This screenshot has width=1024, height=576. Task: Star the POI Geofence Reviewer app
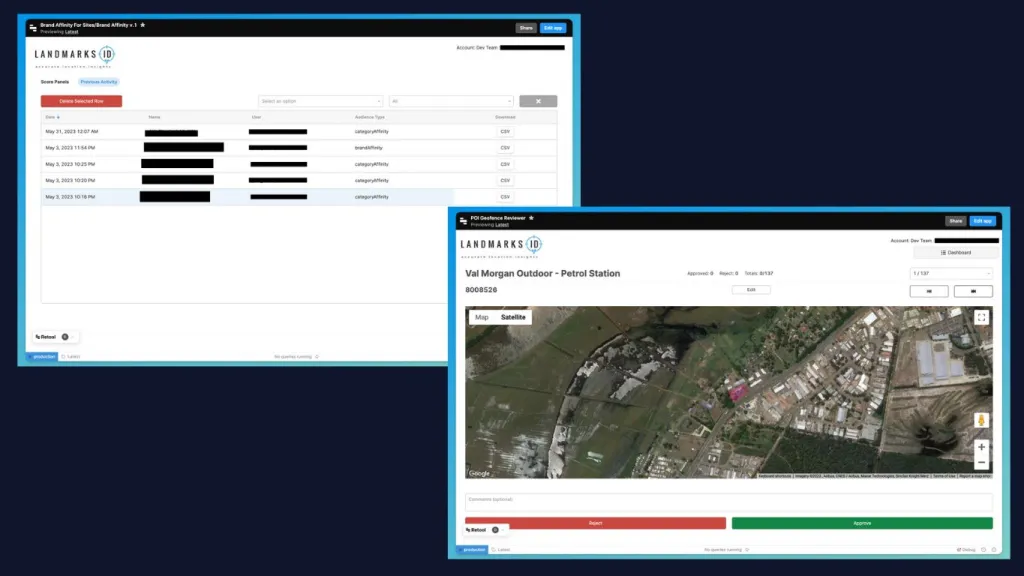[531, 217]
